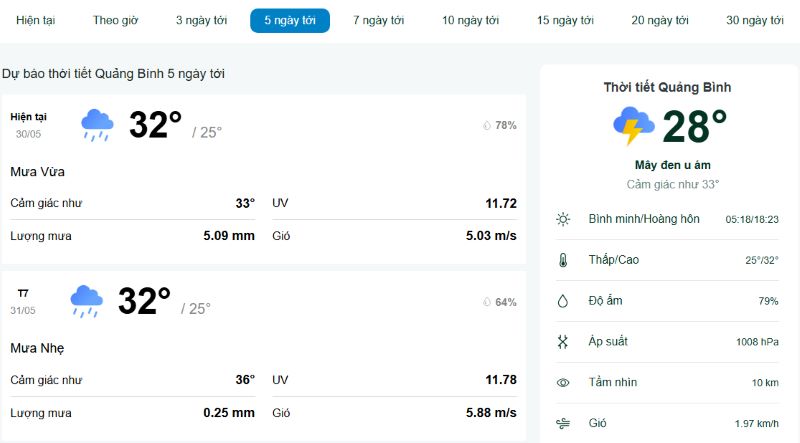800x443 pixels.
Task: Click the 64% humidity droplet icon
Action: tap(487, 302)
